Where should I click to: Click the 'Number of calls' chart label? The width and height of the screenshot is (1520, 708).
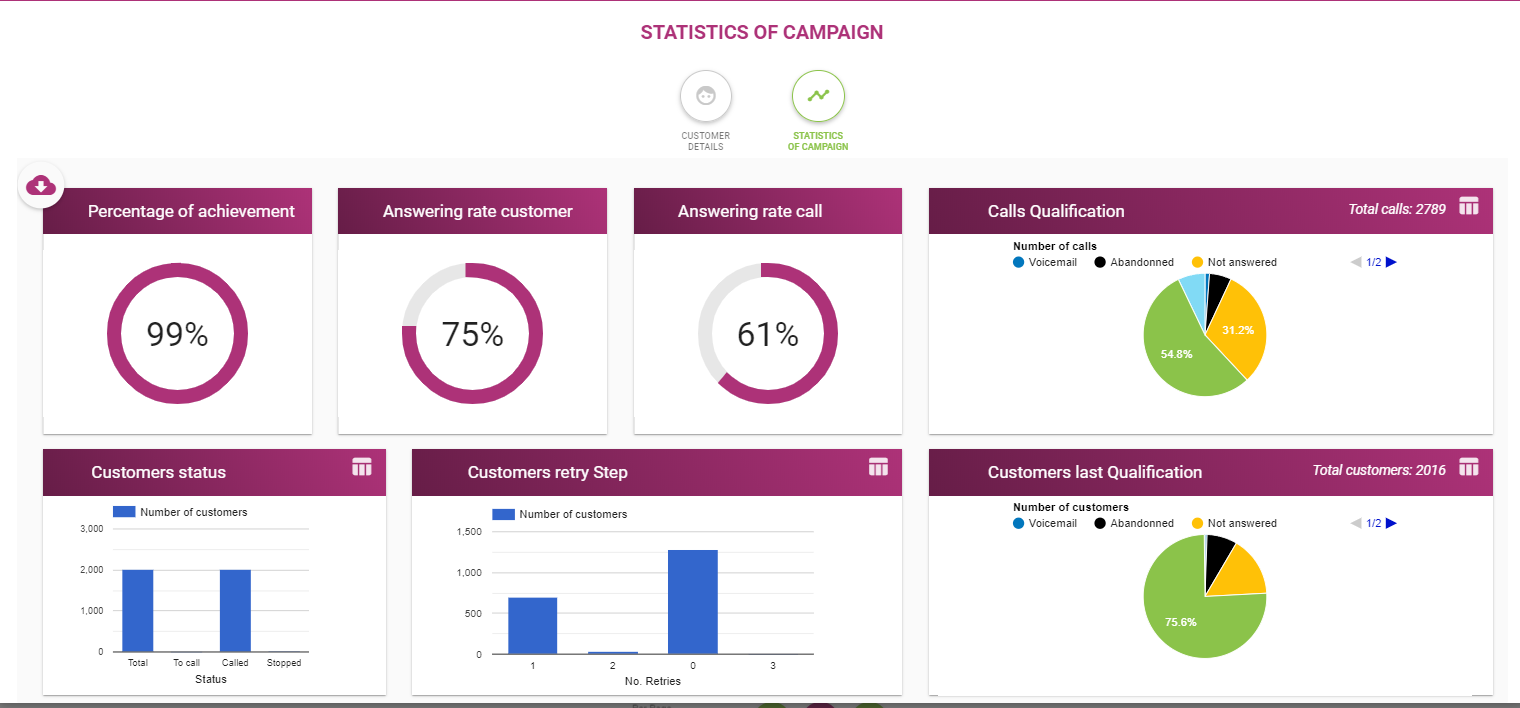(x=1055, y=246)
